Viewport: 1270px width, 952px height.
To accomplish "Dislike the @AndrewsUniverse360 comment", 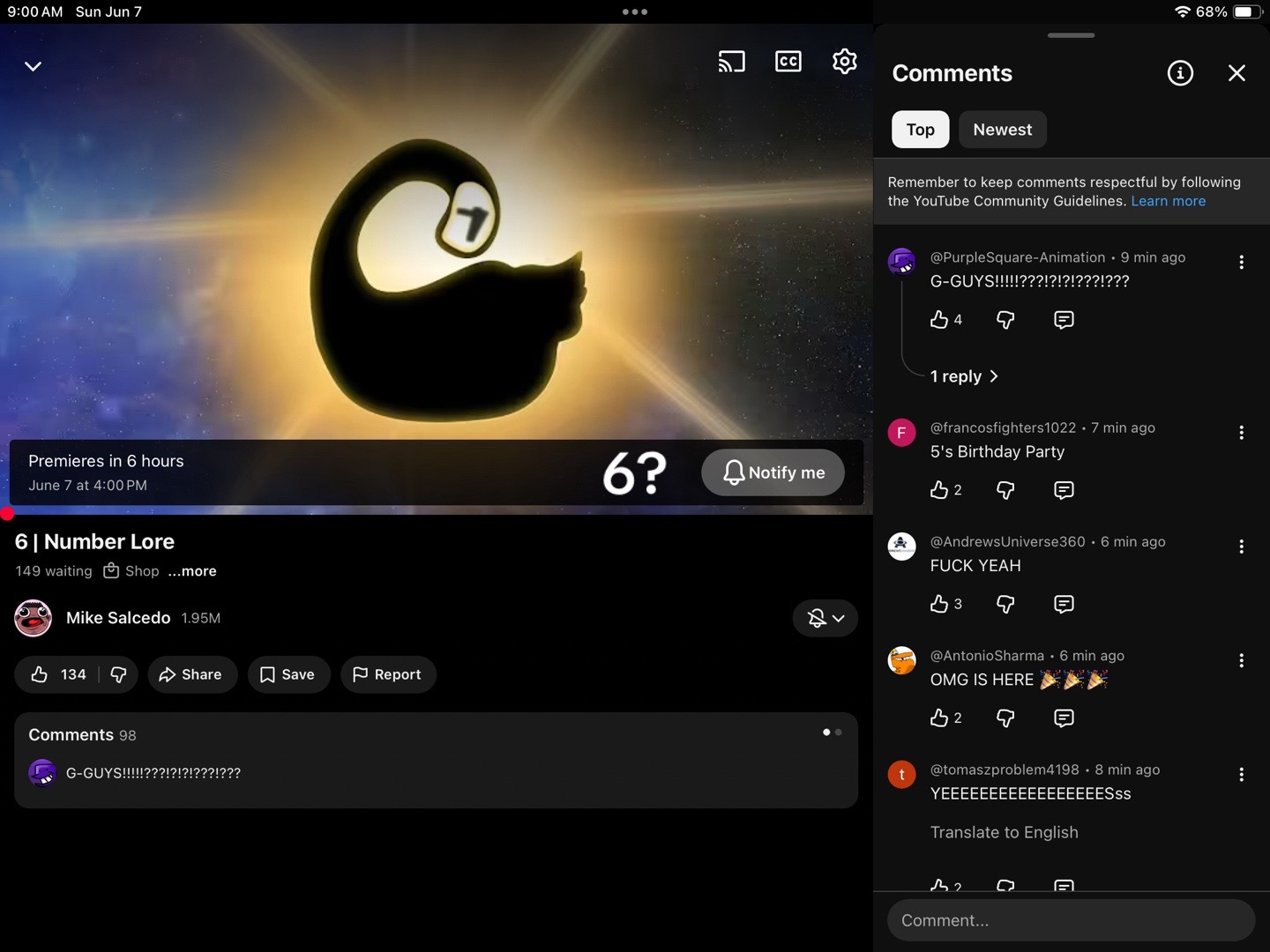I will coord(1005,604).
